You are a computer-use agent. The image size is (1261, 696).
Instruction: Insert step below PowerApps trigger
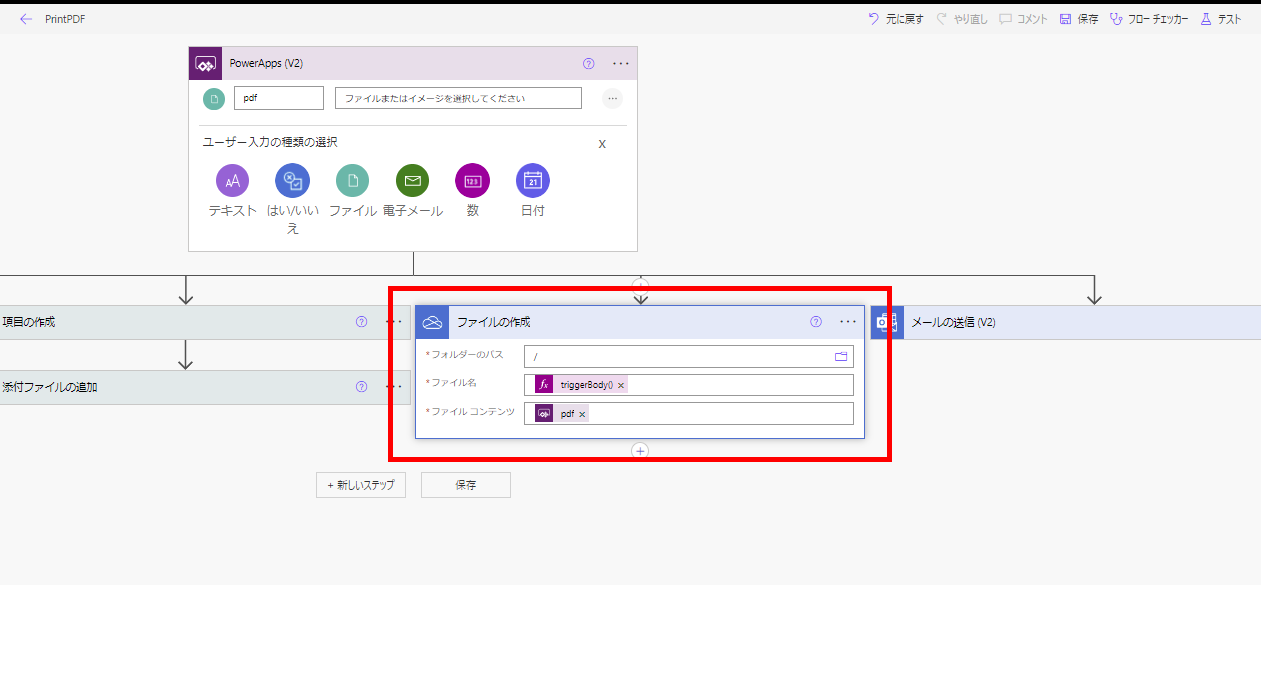click(641, 285)
